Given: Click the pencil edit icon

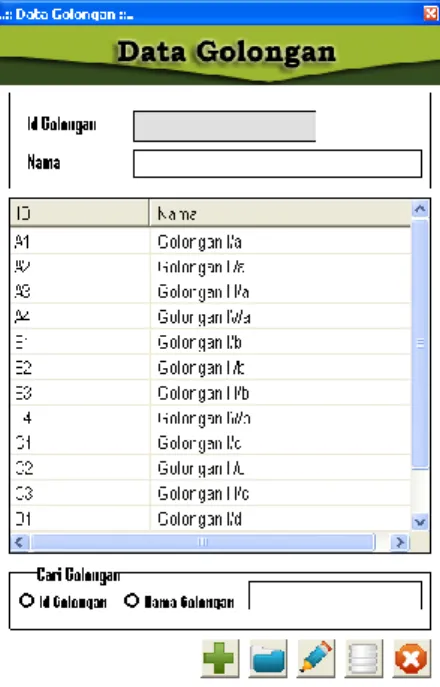Looking at the screenshot, I should click(316, 658).
